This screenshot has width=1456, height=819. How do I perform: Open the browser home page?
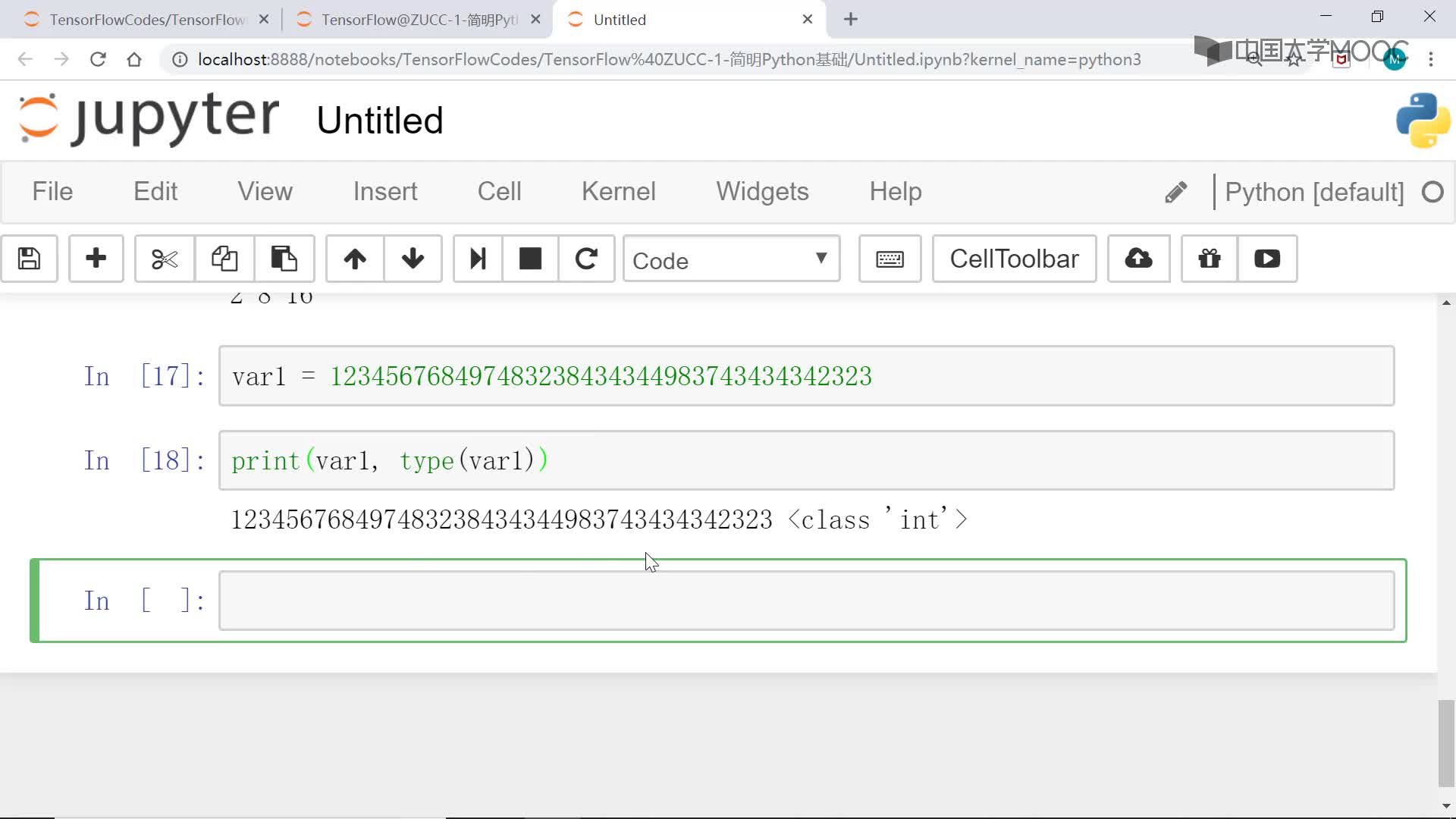tap(134, 59)
